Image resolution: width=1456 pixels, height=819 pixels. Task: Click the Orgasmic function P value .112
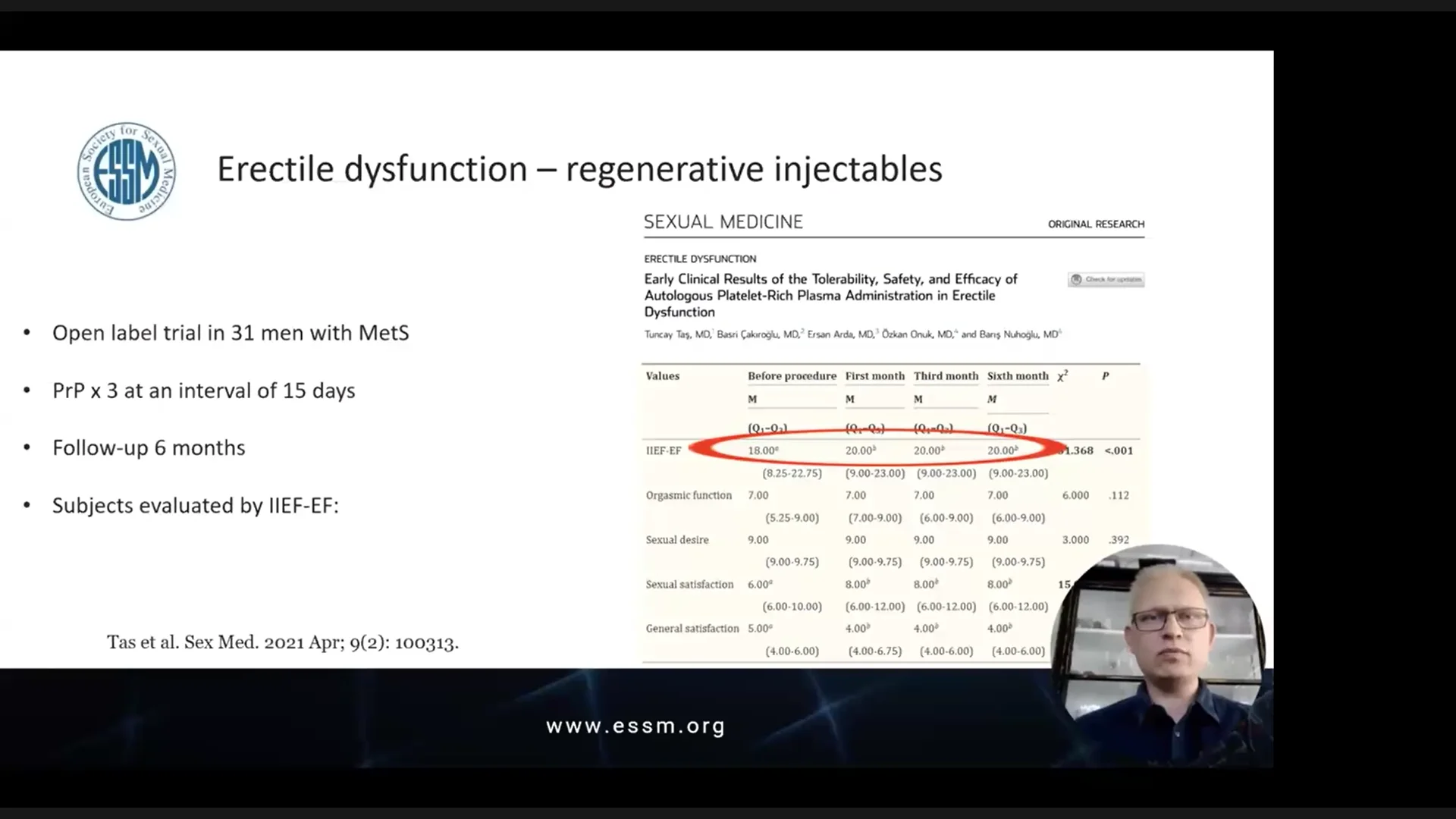[x=1119, y=495]
